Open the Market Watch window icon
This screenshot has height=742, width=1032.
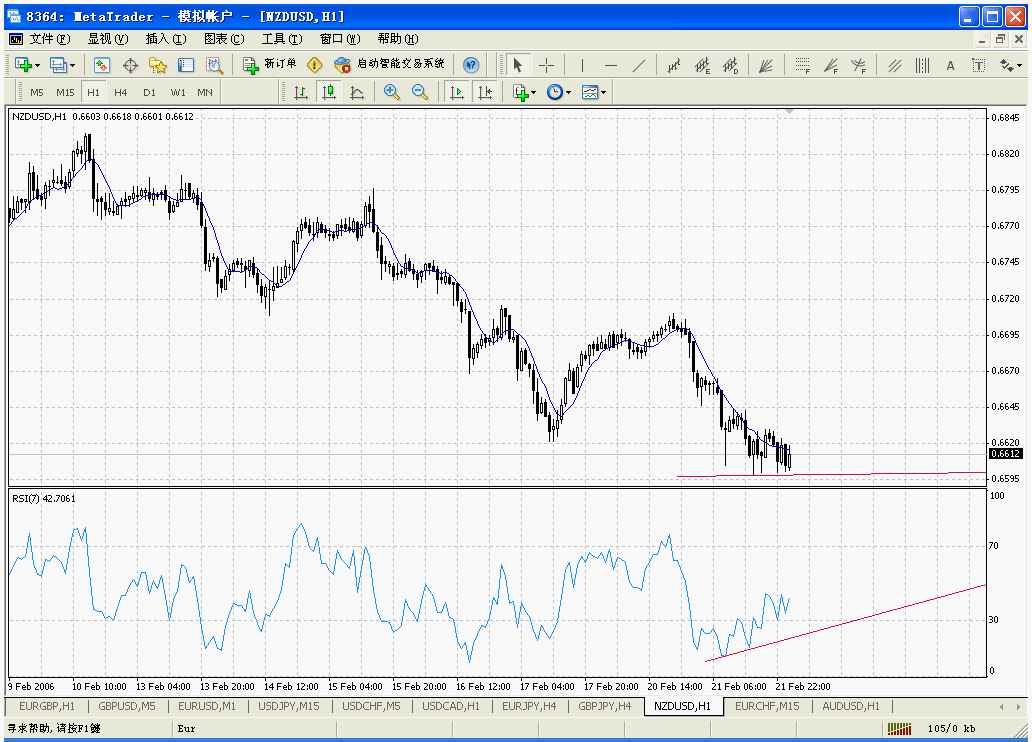tap(101, 65)
